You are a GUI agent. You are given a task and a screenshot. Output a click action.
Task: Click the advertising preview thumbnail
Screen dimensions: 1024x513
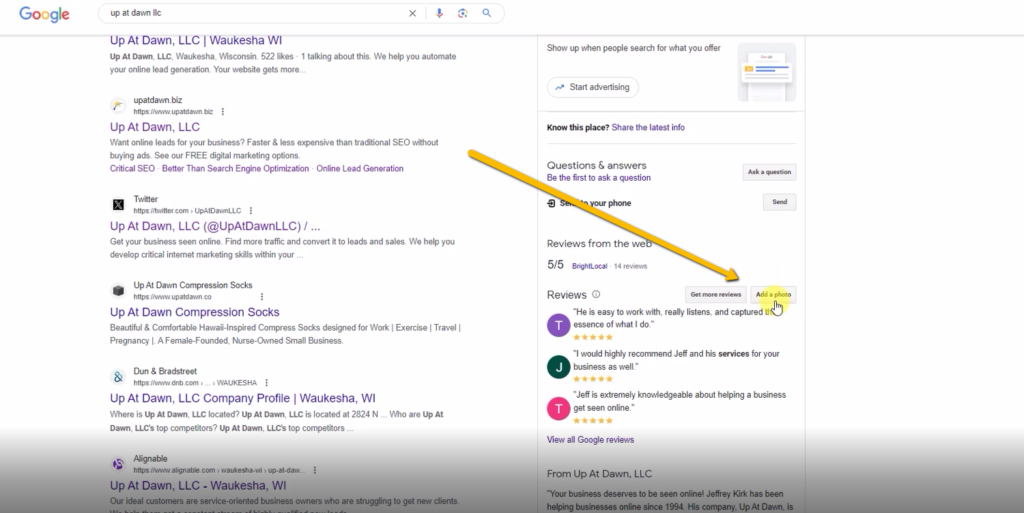click(767, 72)
